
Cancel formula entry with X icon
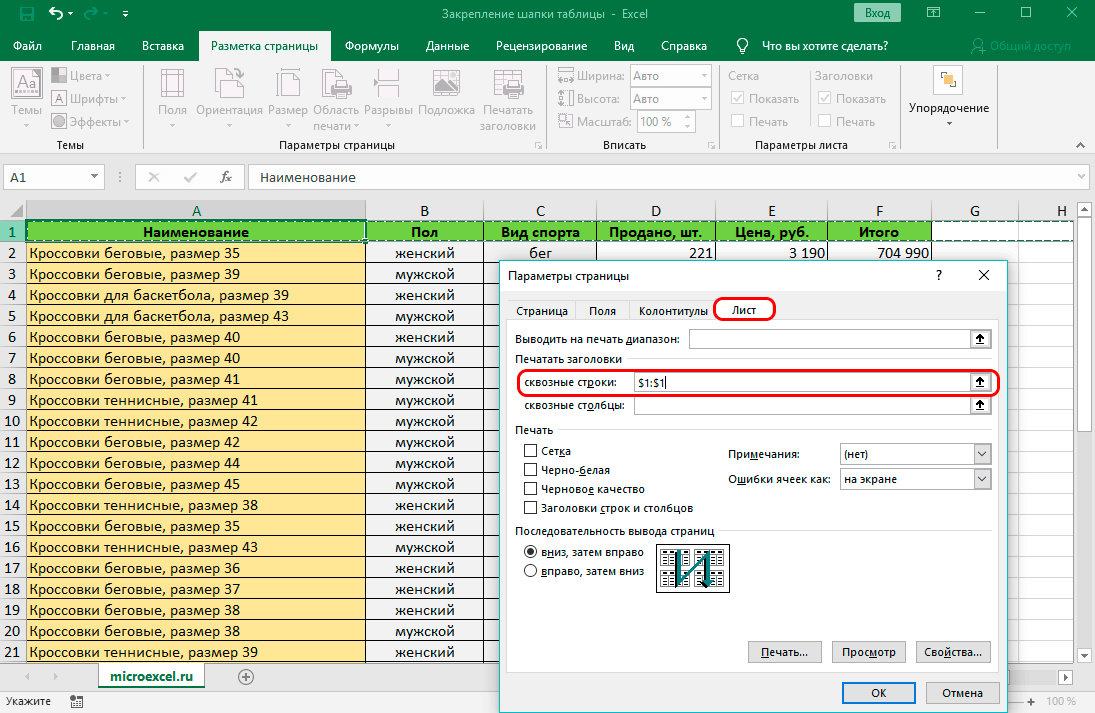tap(154, 177)
